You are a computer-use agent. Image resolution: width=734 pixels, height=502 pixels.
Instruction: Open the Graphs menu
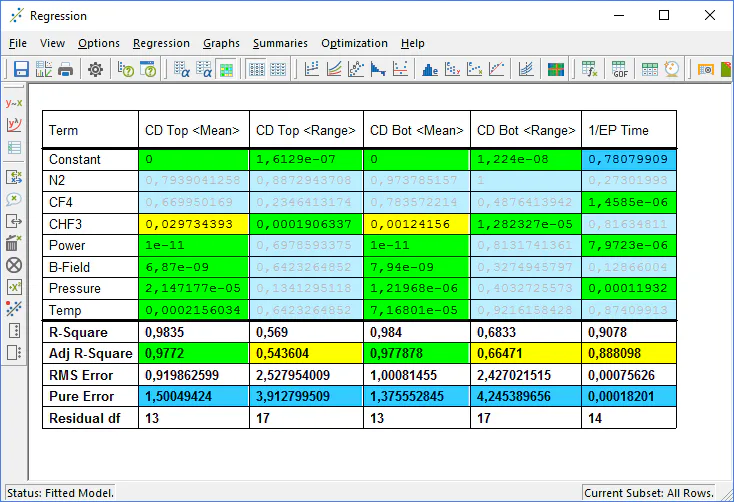tap(221, 43)
